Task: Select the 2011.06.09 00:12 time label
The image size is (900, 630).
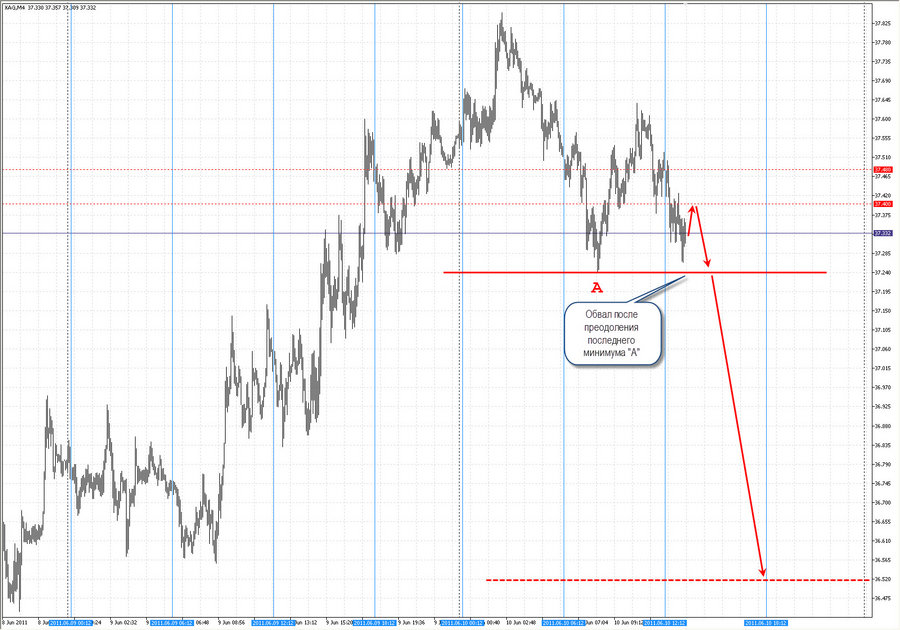Action: pos(70,621)
